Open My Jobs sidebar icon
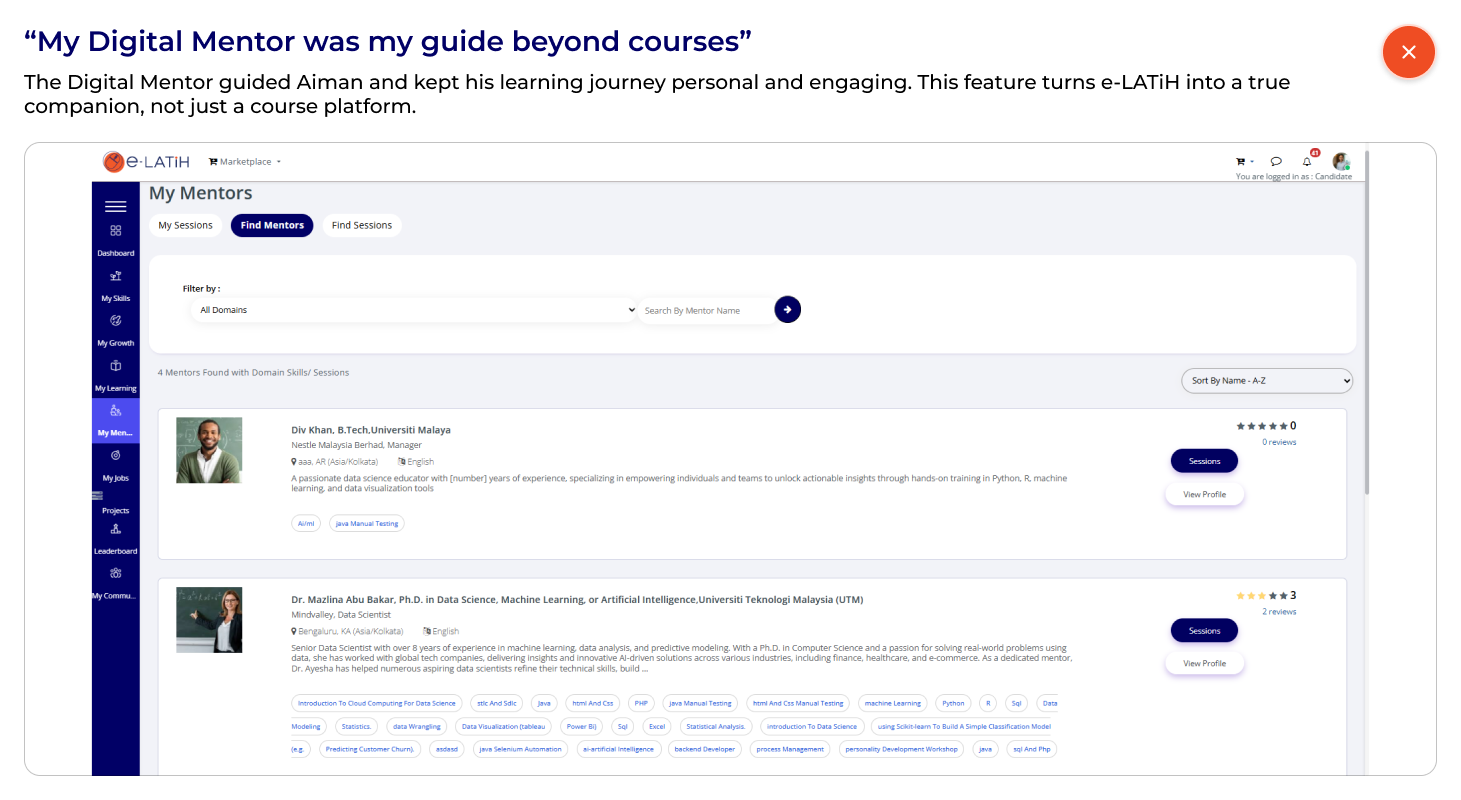The height and width of the screenshot is (800, 1461). tap(116, 465)
